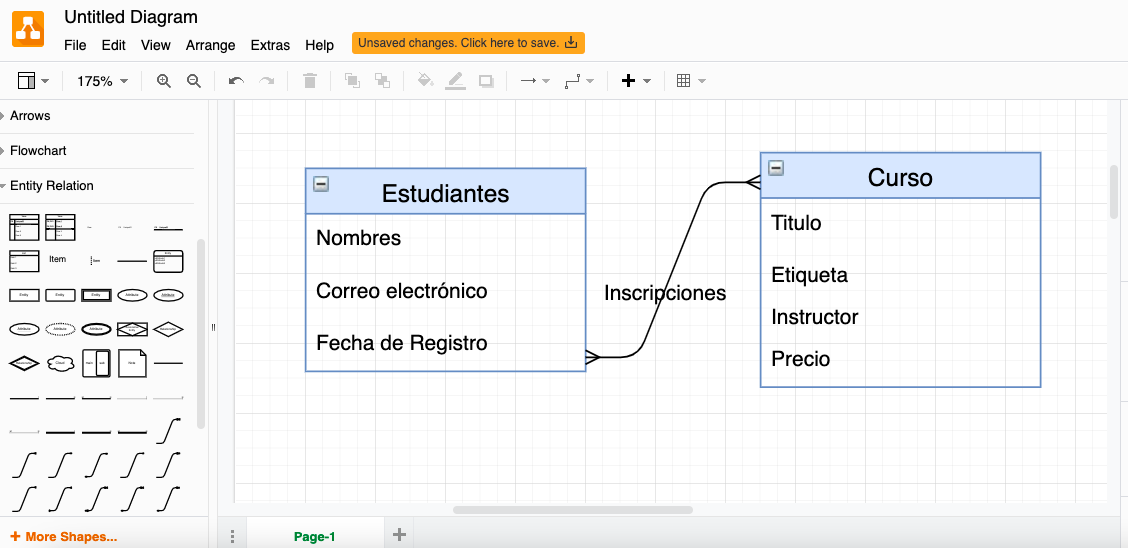Open the 175% zoom level dropdown
The height and width of the screenshot is (548, 1128).
(x=102, y=81)
